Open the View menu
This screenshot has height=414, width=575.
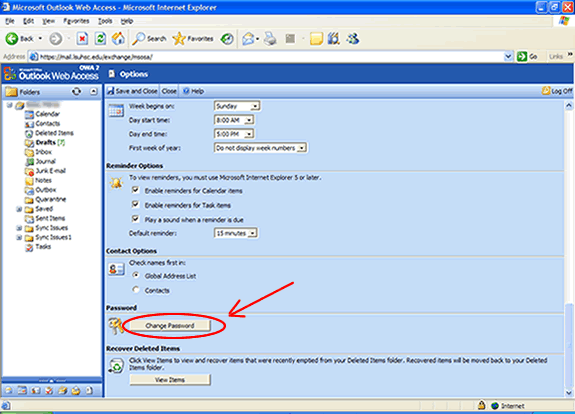pyautogui.click(x=48, y=21)
